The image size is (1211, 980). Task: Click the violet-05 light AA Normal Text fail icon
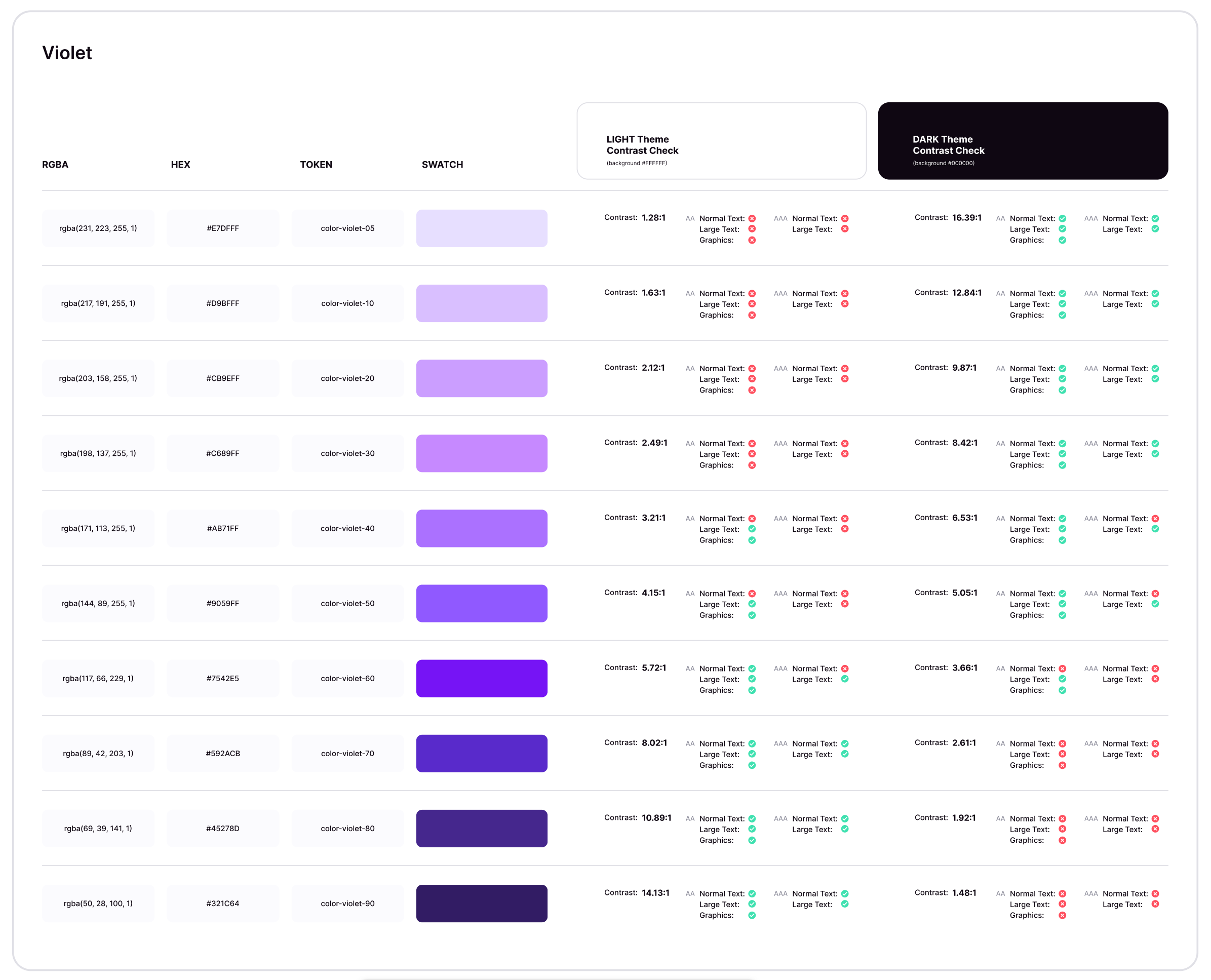752,218
